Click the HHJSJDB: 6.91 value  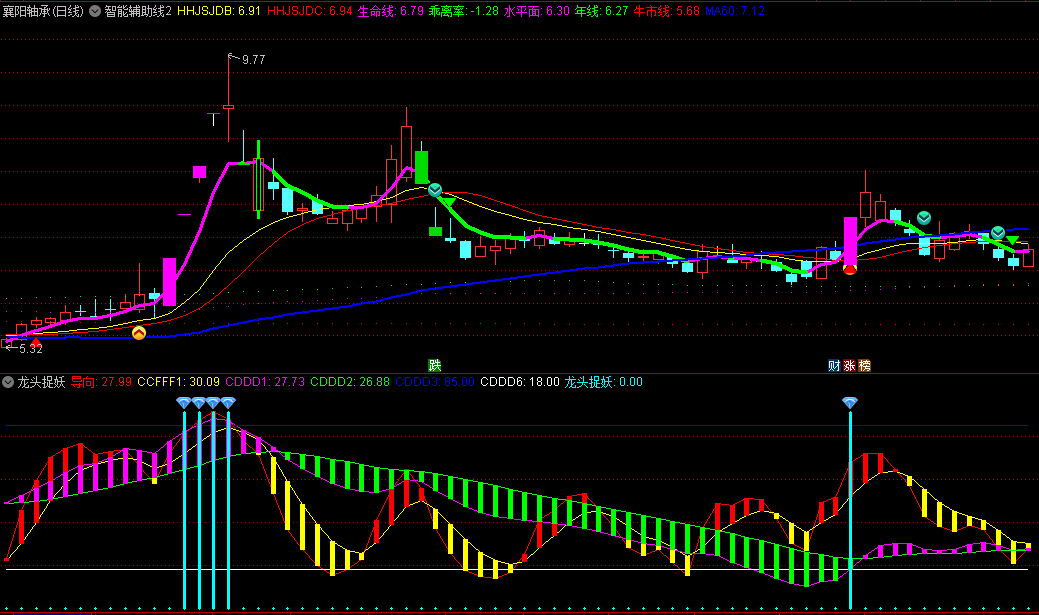(219, 11)
